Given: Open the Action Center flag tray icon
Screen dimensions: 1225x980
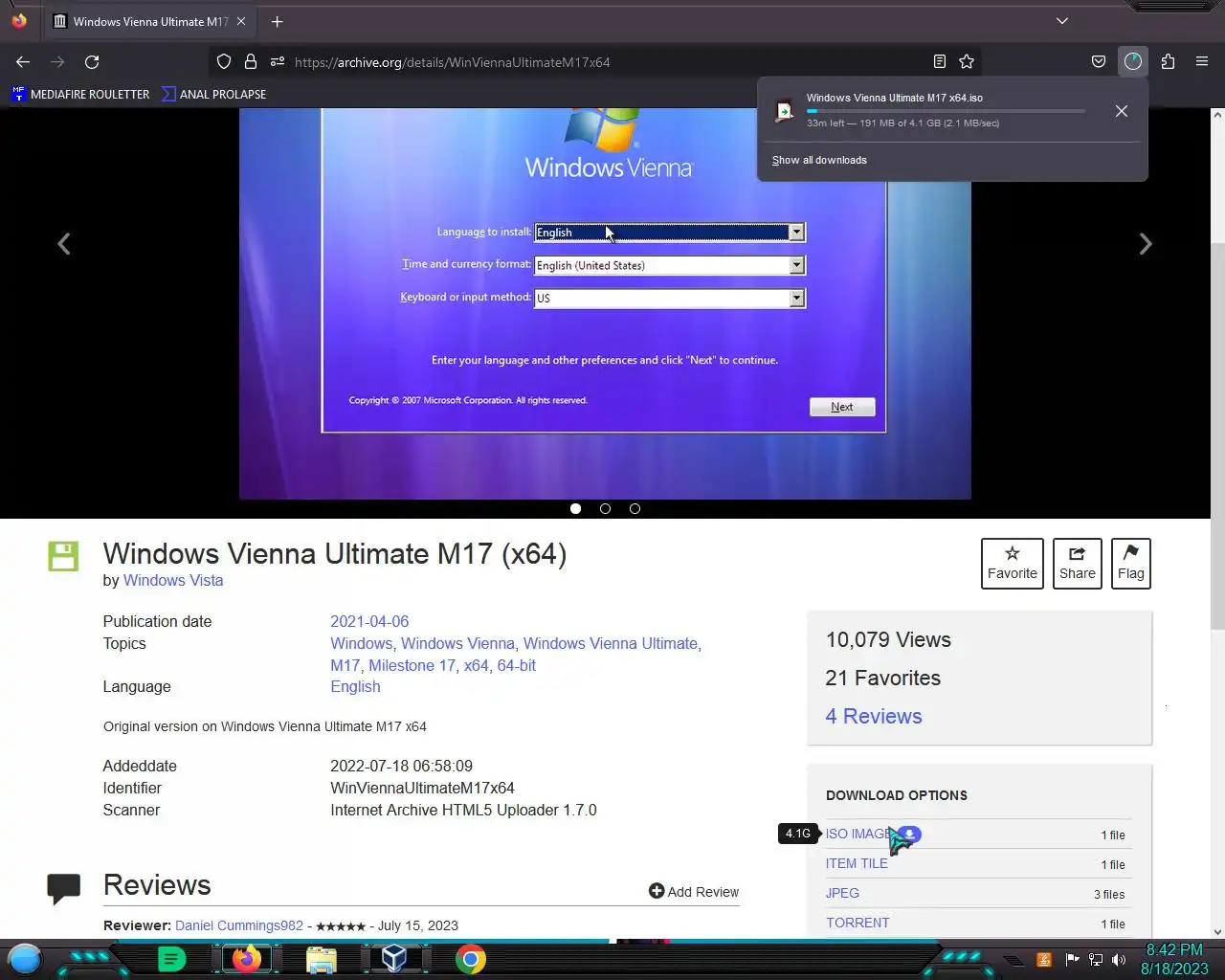Looking at the screenshot, I should coord(1072,960).
